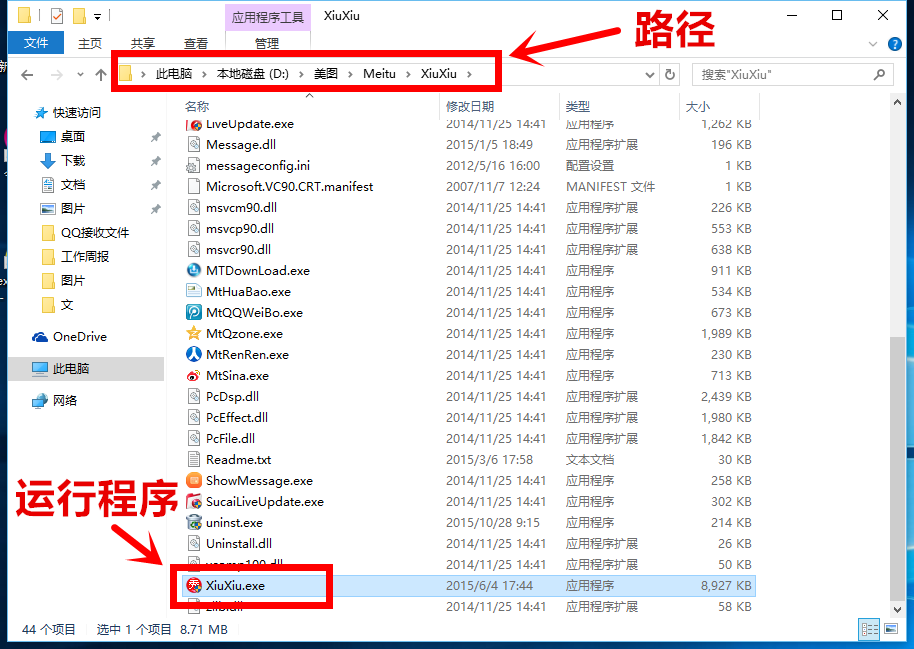
Task: Select the msvcp90.dll file name
Action: (x=240, y=229)
